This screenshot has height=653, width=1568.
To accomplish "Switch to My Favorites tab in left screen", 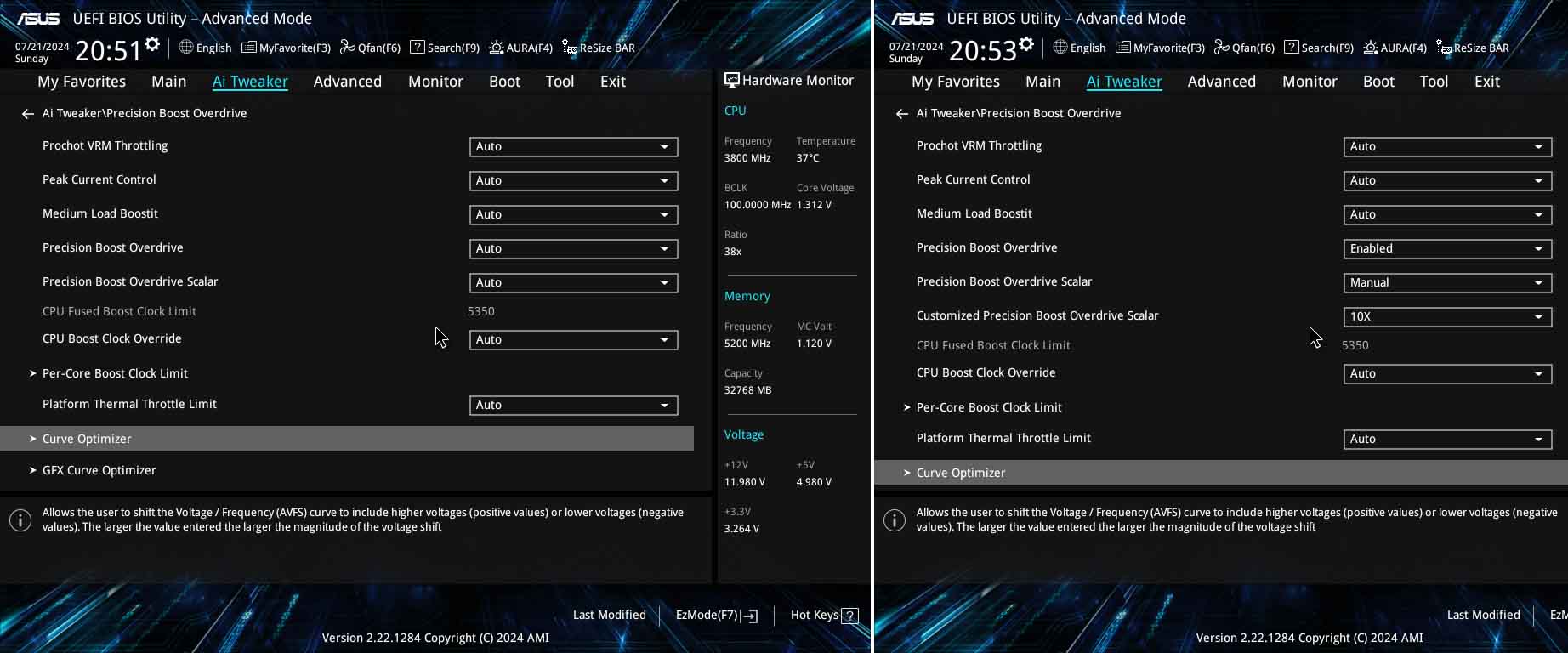I will click(82, 82).
